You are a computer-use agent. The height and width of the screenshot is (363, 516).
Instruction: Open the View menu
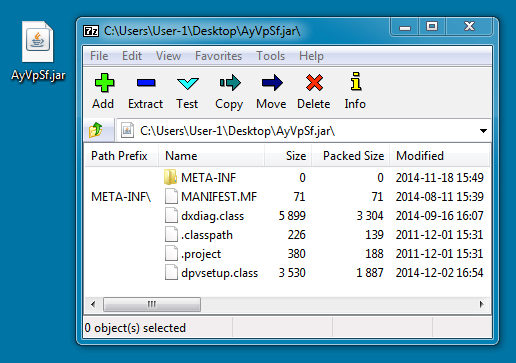click(168, 56)
